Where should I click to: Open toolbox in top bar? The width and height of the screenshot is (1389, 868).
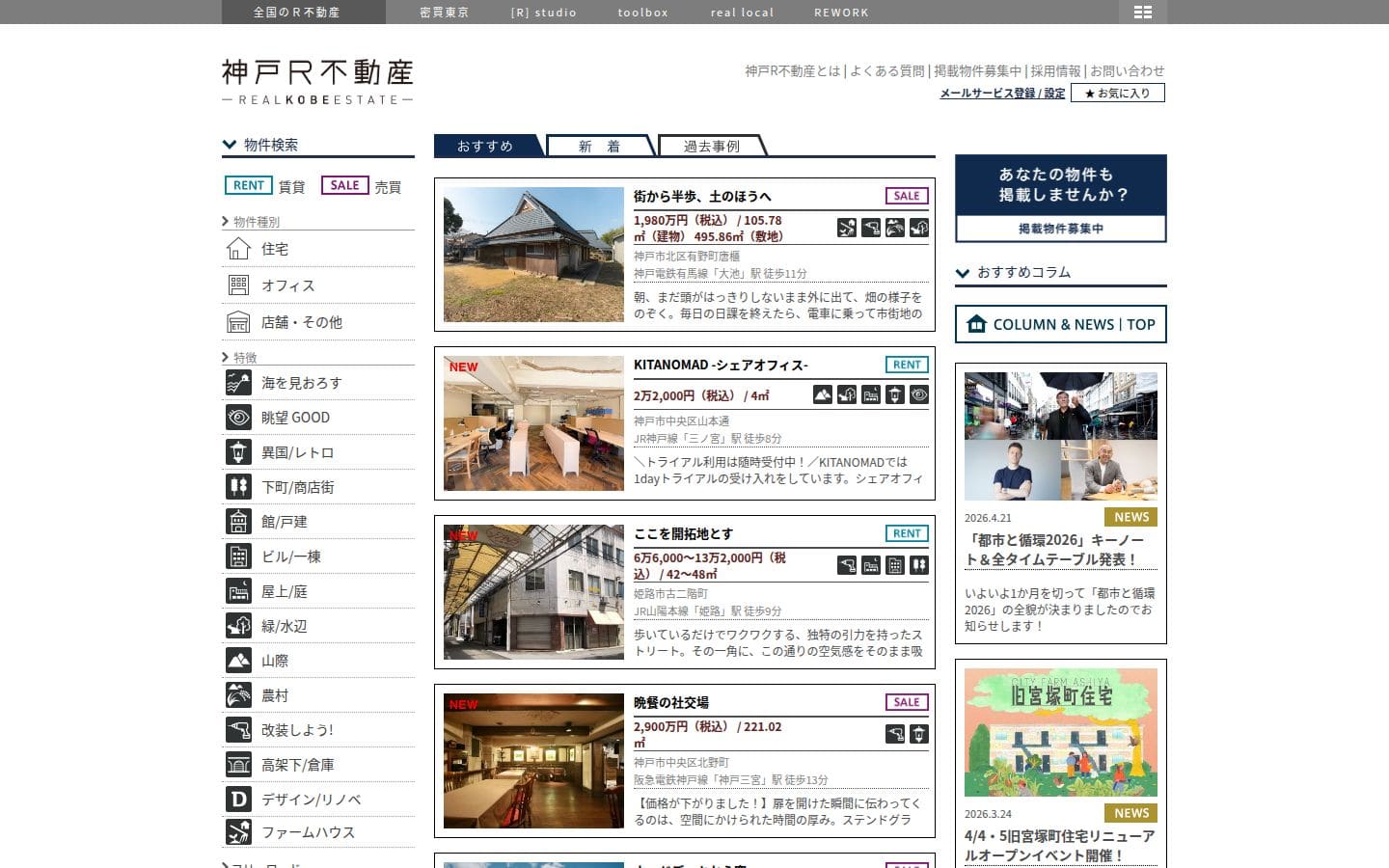click(642, 13)
